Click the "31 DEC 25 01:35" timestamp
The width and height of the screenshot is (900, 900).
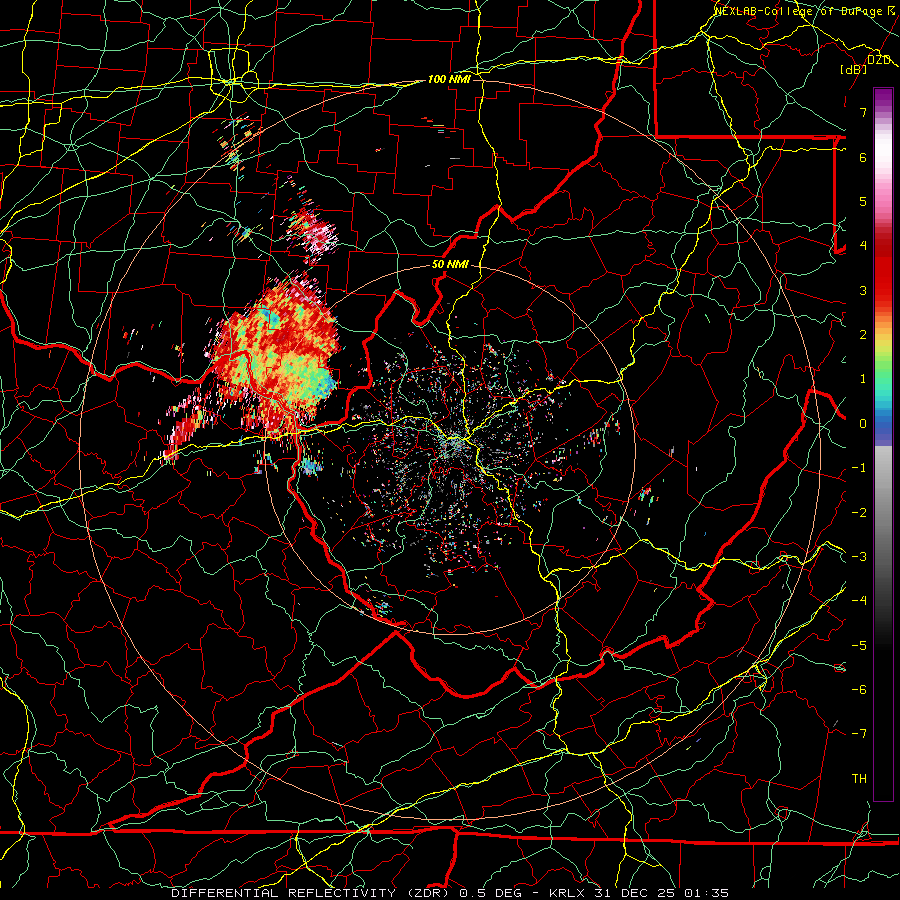[x=661, y=893]
